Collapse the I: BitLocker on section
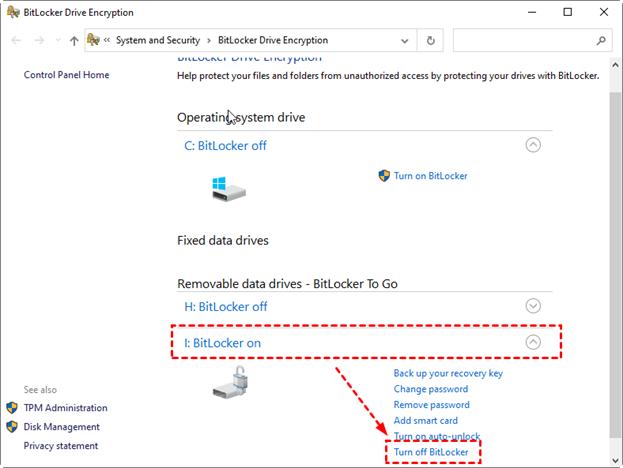Screen dimensions: 623x468 tap(533, 342)
